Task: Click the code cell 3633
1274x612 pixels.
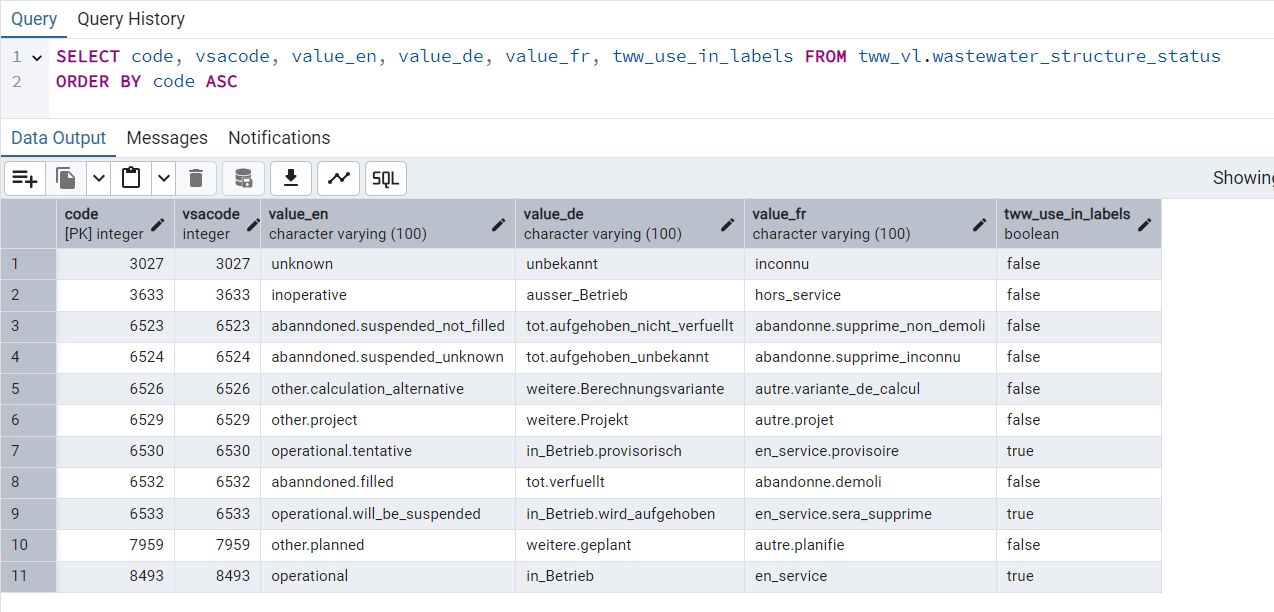Action: click(115, 295)
